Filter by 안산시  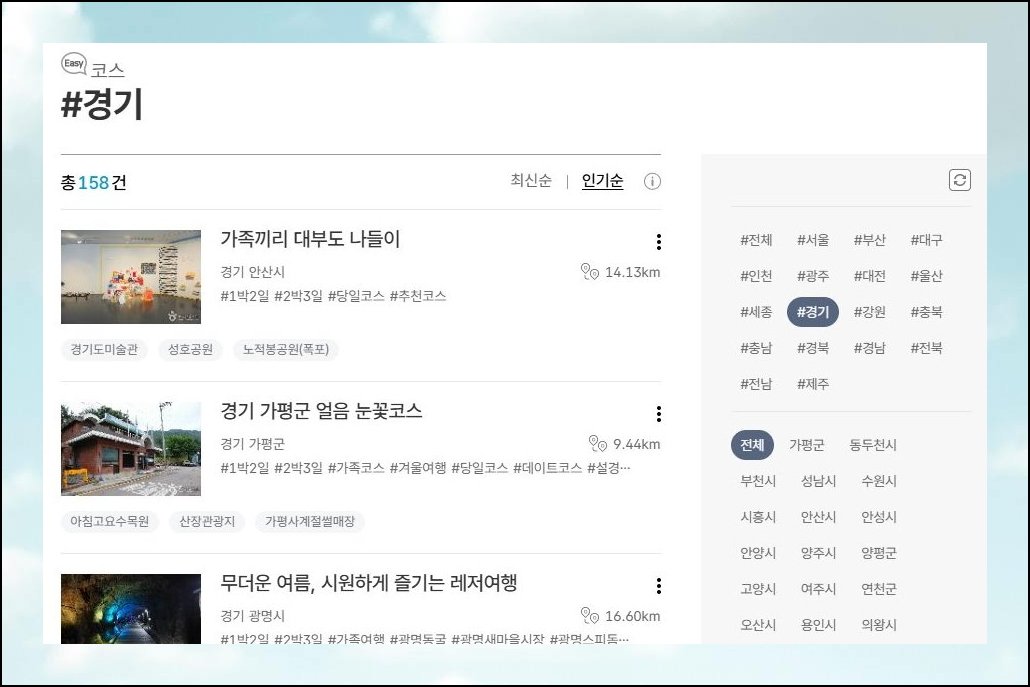[818, 517]
